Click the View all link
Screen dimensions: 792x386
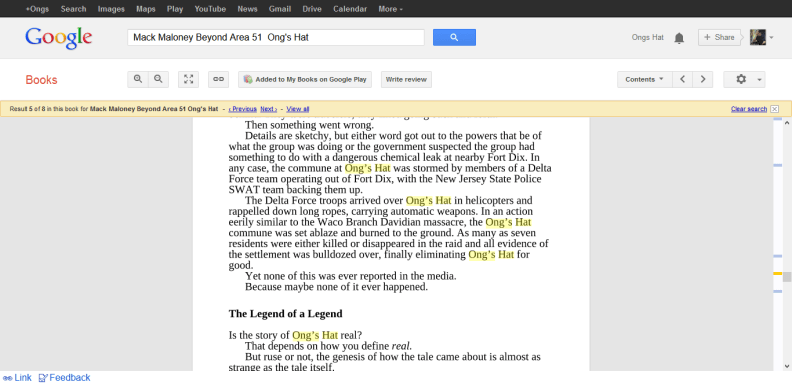click(298, 109)
